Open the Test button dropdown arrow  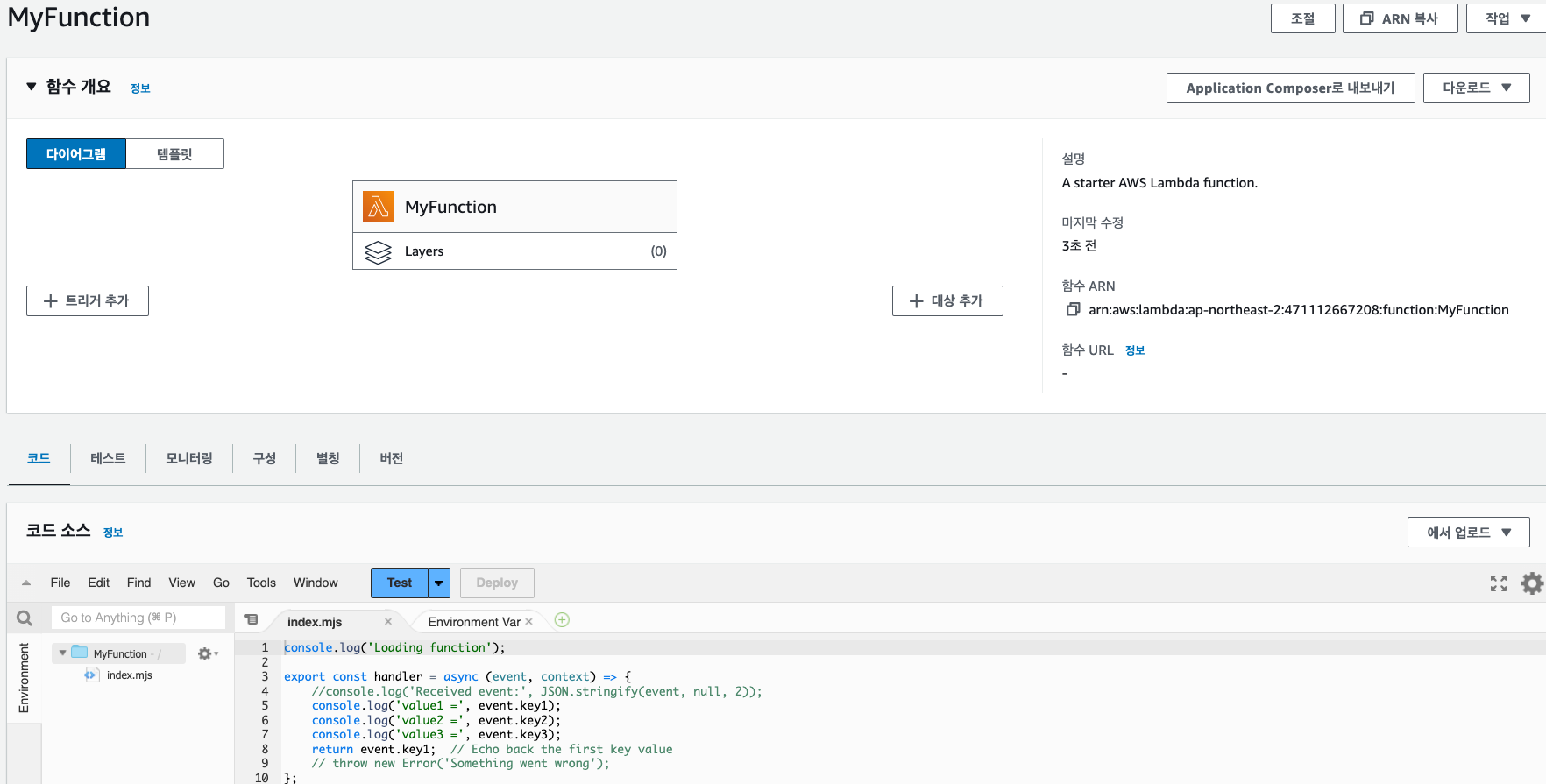(439, 583)
